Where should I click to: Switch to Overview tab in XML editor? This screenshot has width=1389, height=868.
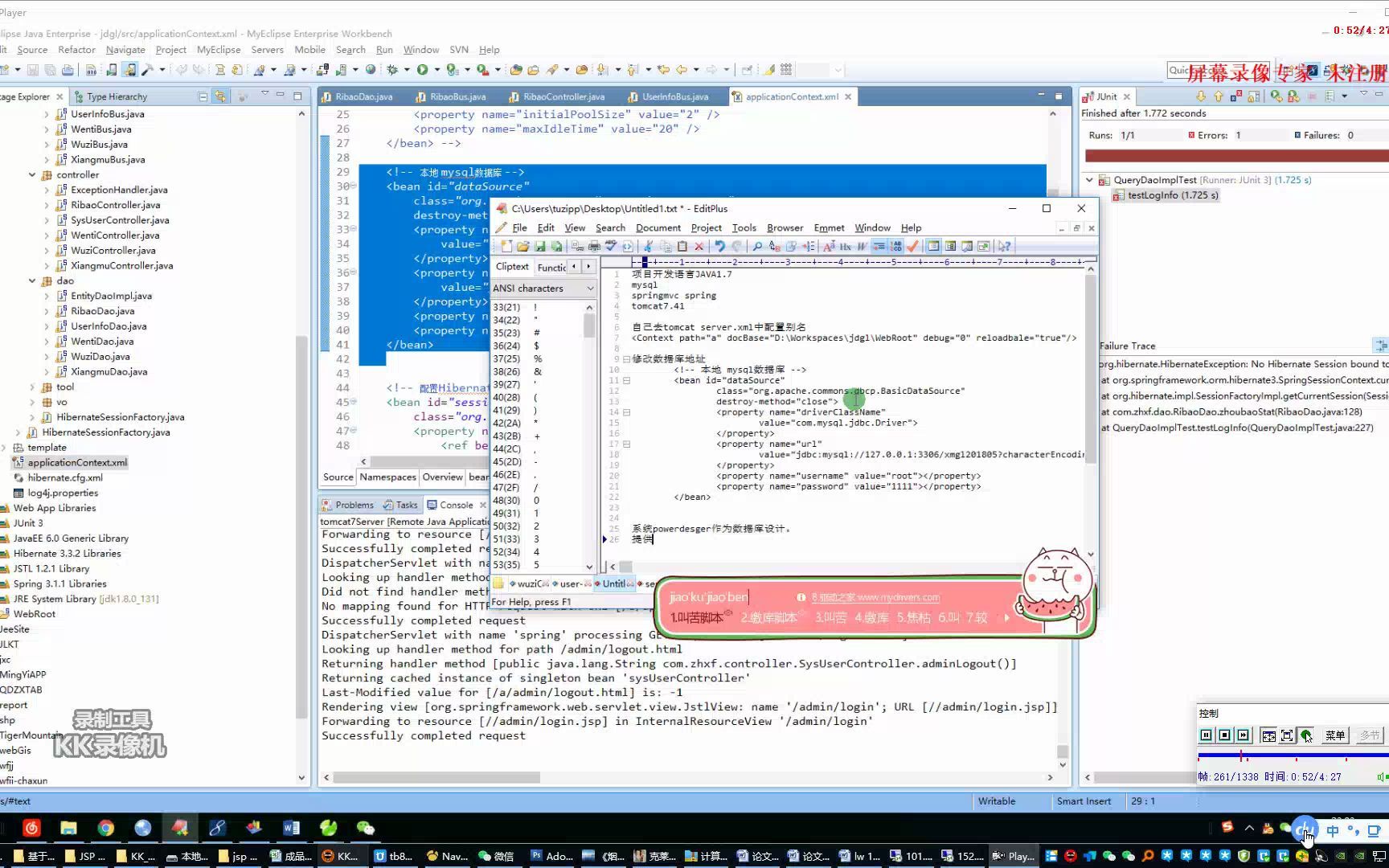coord(442,477)
